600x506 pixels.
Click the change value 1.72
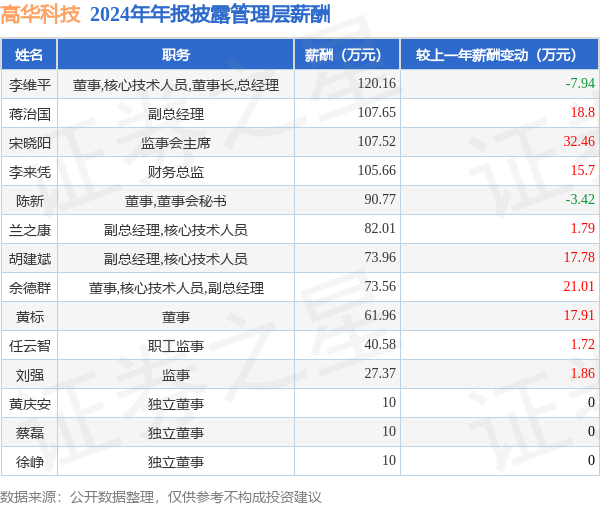pos(583,344)
